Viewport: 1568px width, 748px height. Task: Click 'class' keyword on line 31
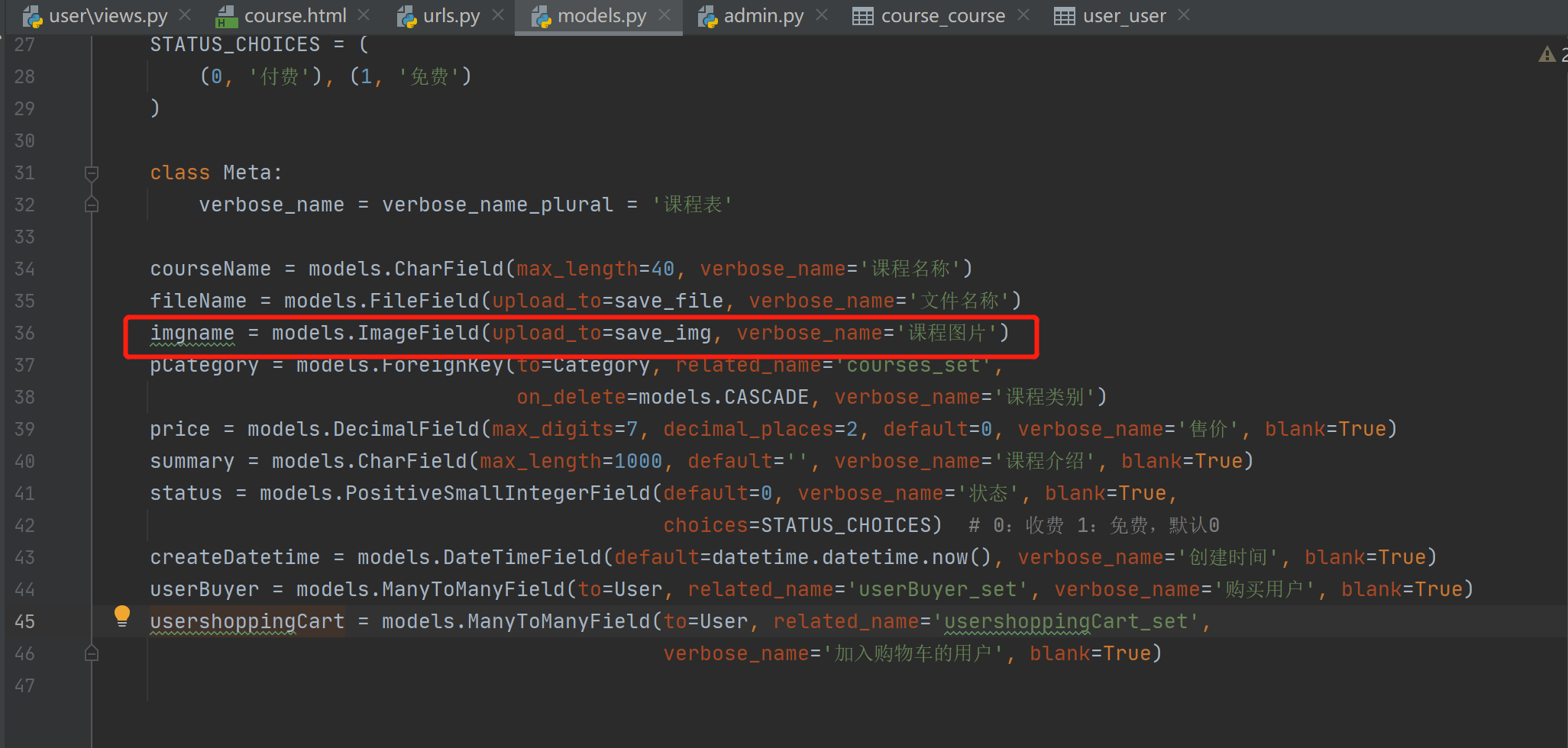[x=180, y=173]
